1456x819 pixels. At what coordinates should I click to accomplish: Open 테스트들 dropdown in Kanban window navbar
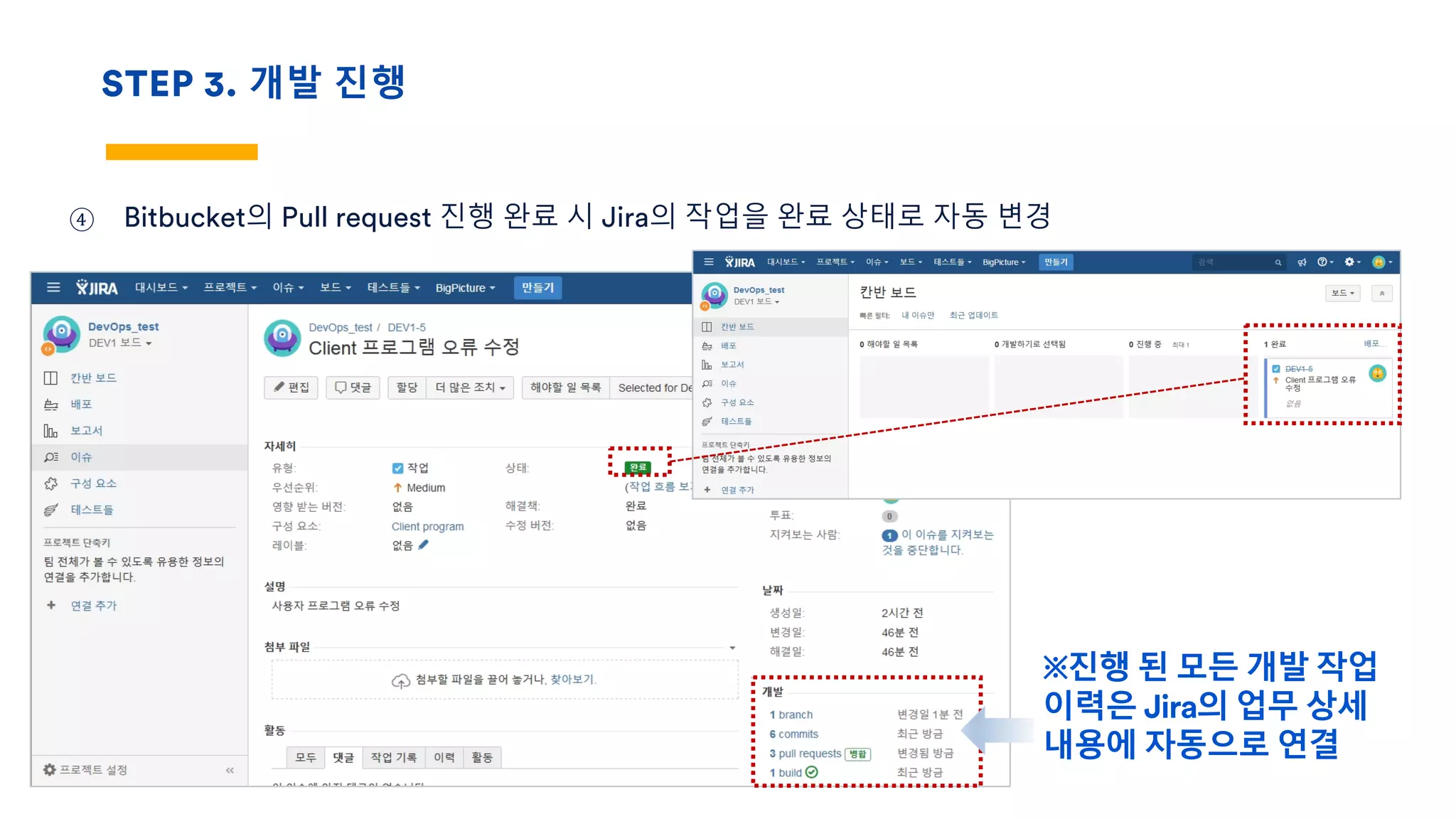coord(952,262)
